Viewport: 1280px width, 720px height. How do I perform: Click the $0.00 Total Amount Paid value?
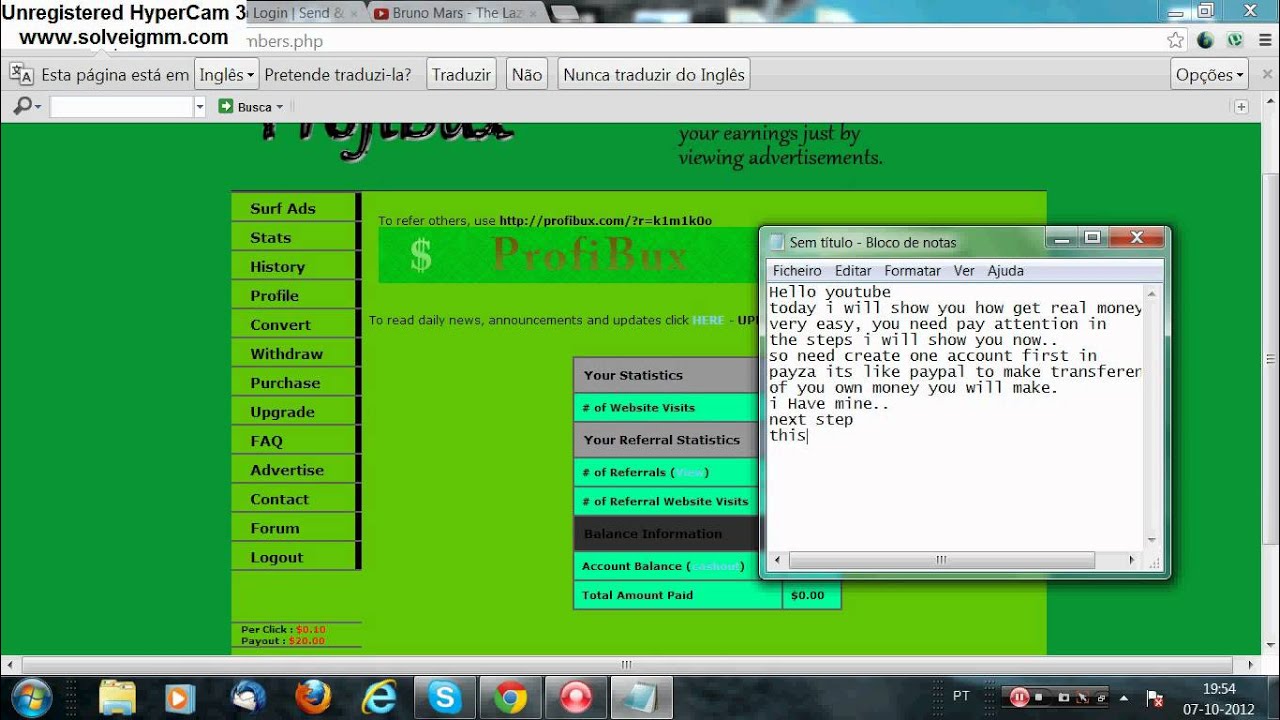[807, 595]
